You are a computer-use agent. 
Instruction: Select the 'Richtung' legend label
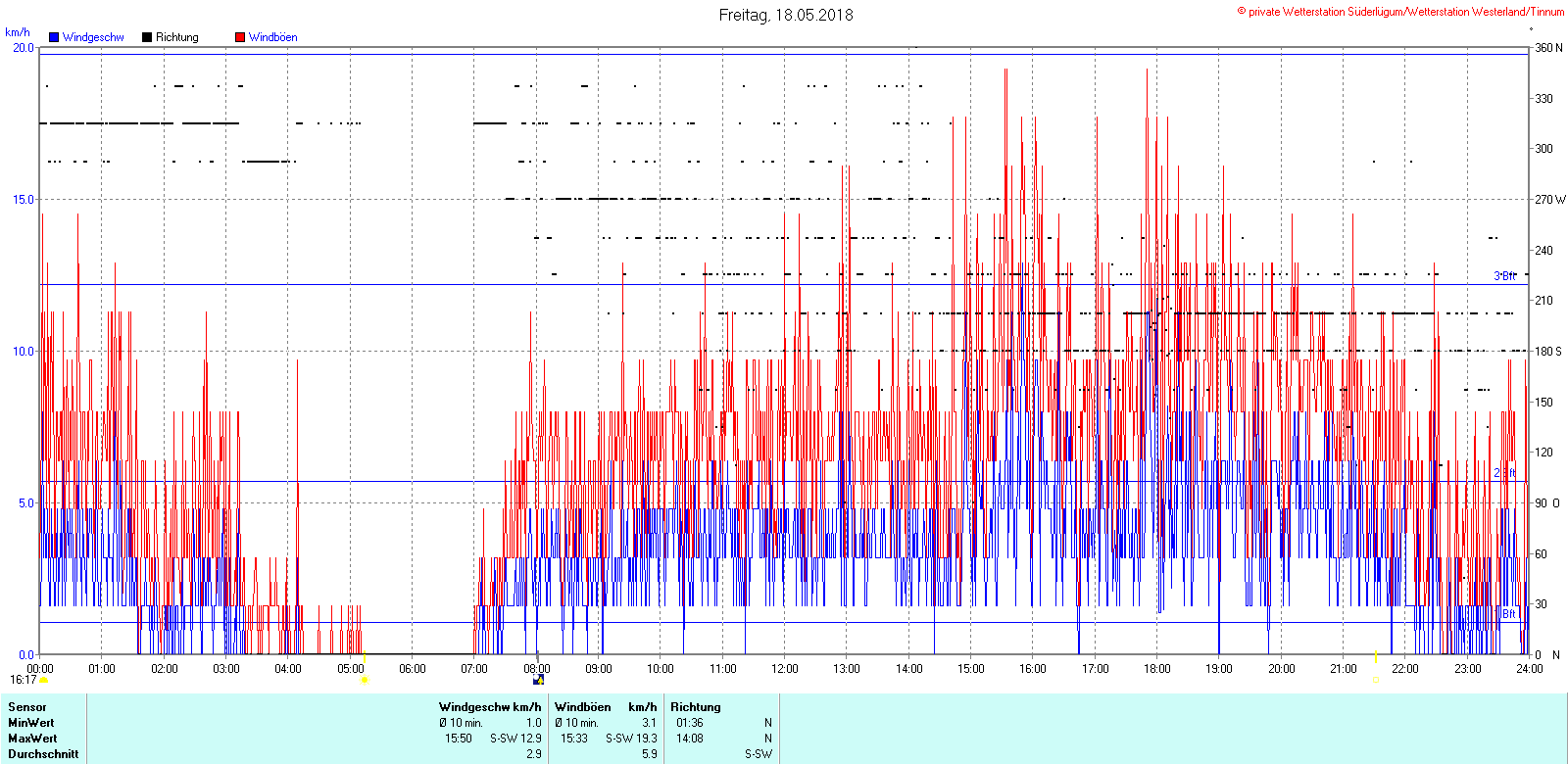pos(177,37)
